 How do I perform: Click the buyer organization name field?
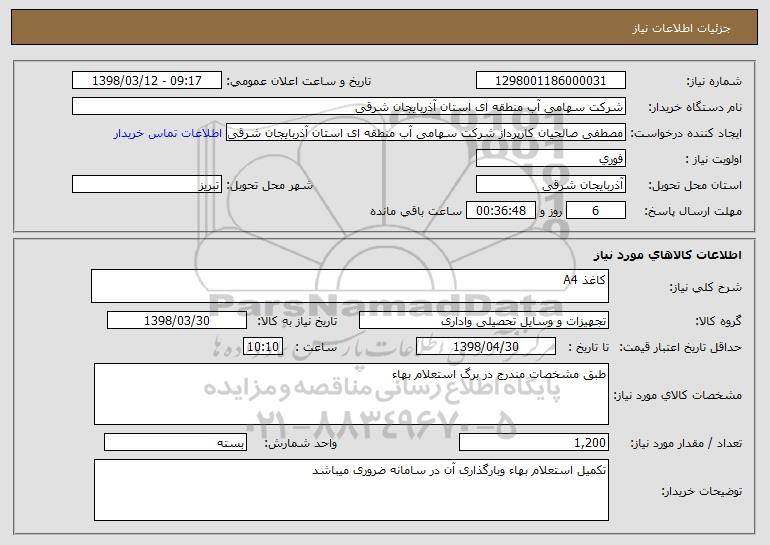pyautogui.click(x=349, y=107)
